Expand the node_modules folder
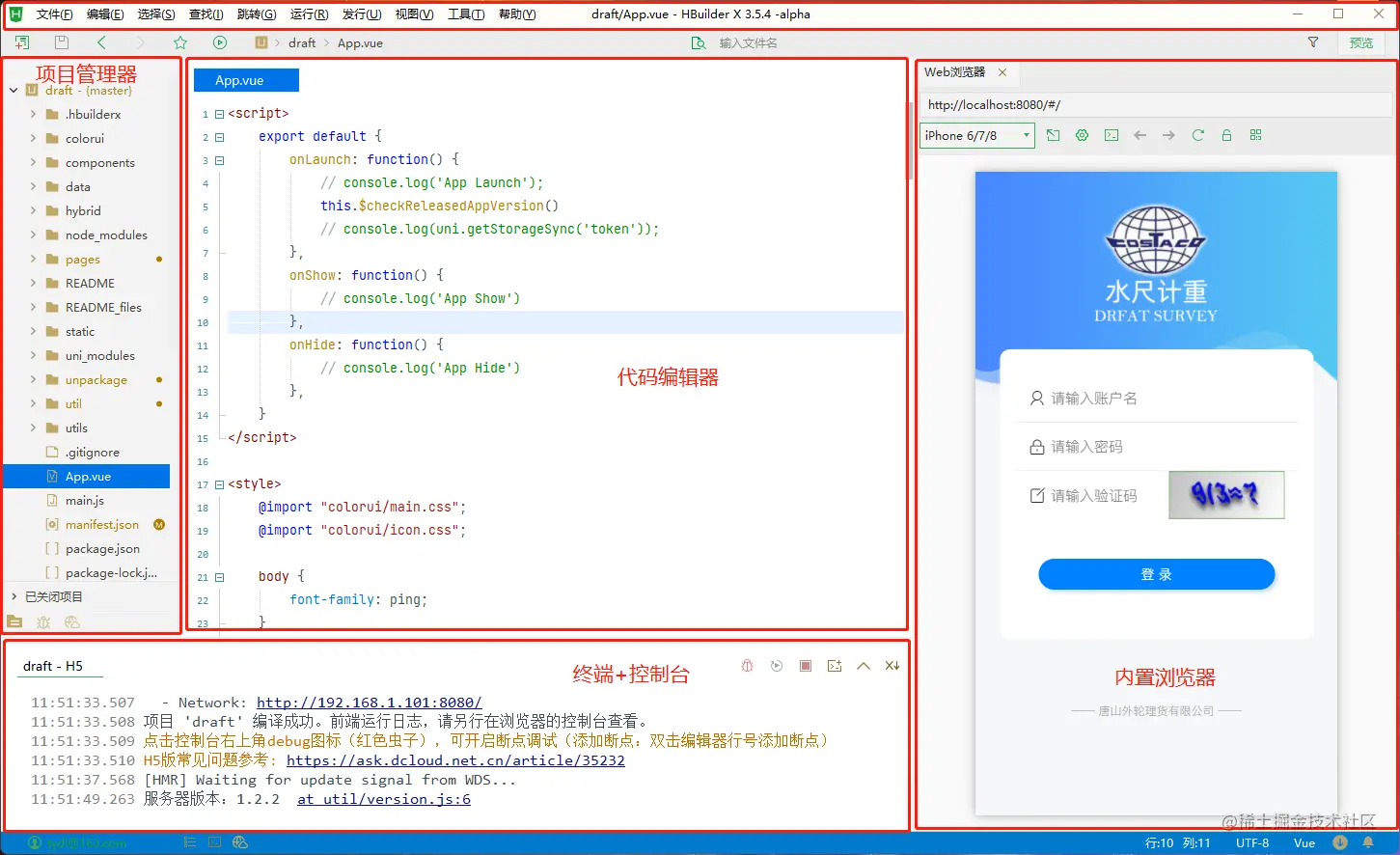This screenshot has width=1400, height=855. tap(33, 234)
